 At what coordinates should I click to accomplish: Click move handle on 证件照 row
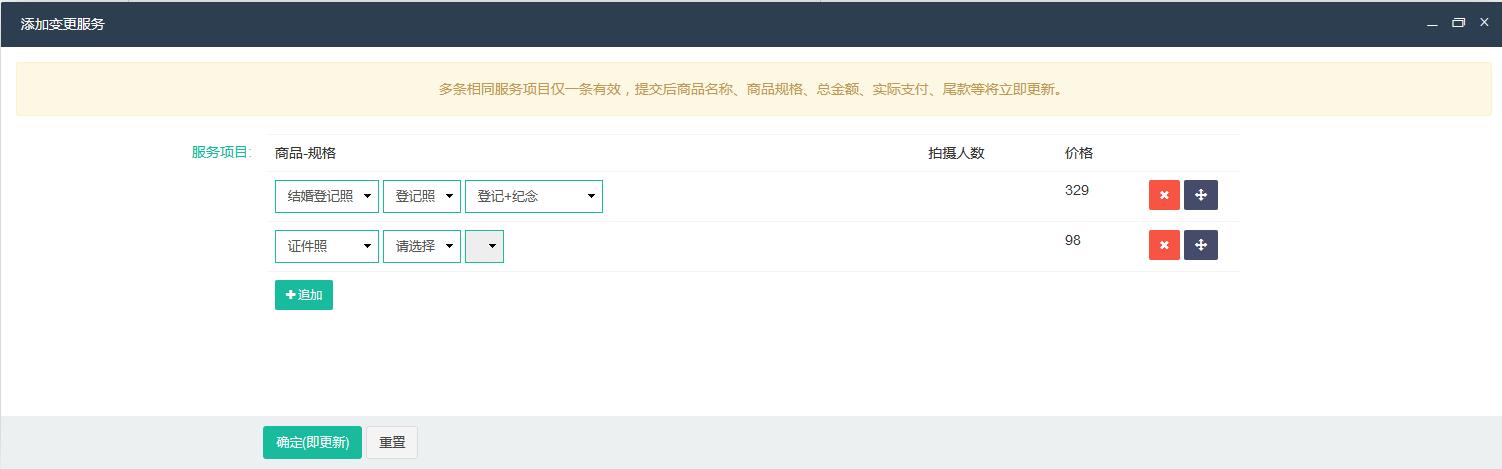tap(1200, 245)
